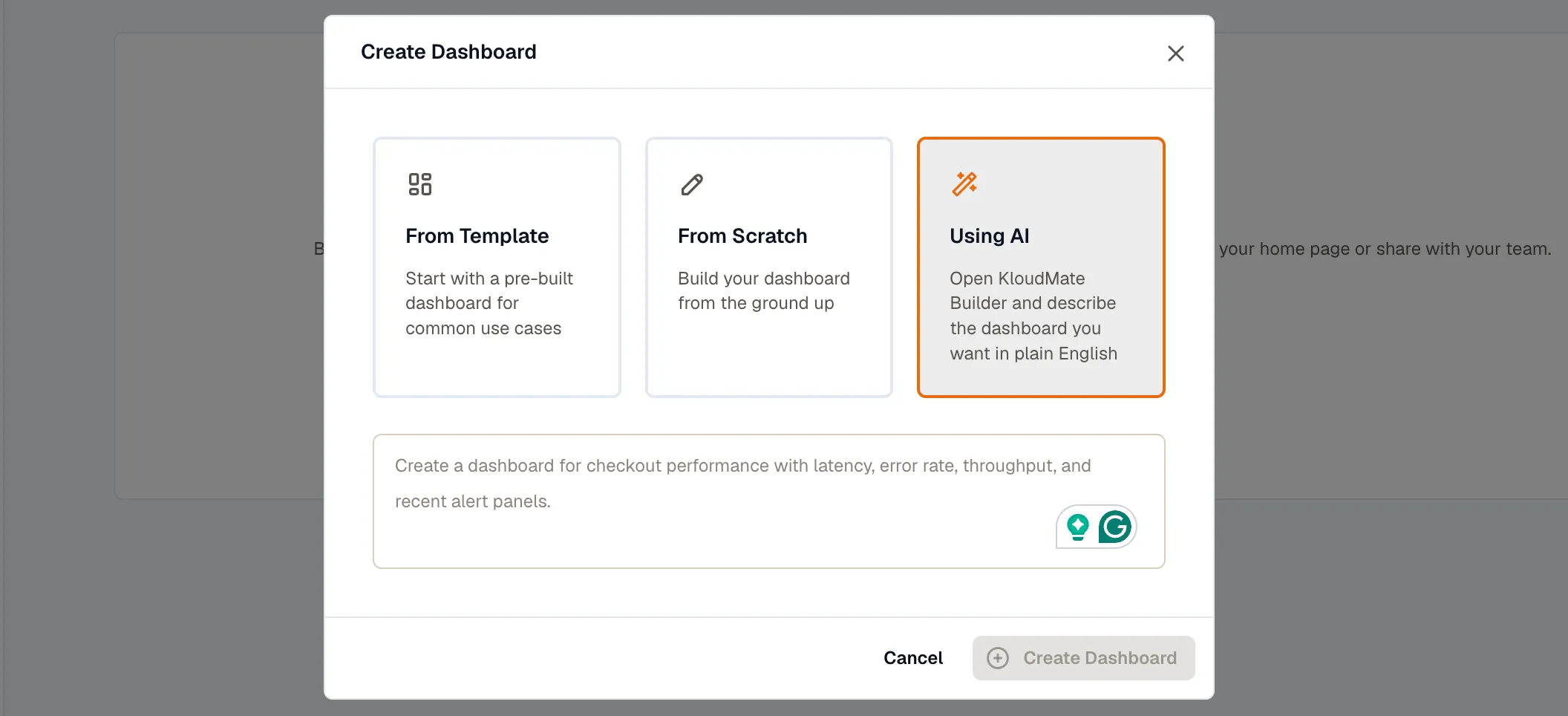Select the Using AI option heading
This screenshot has width=1568, height=716.
[x=990, y=236]
